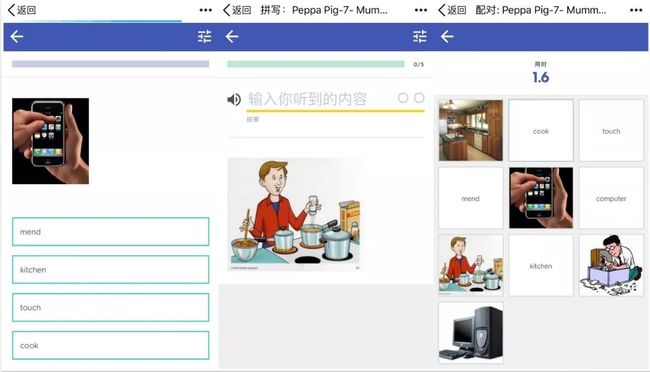Click the 0/5 progress counter in the spelling panel
650x372 pixels.
pyautogui.click(x=419, y=64)
